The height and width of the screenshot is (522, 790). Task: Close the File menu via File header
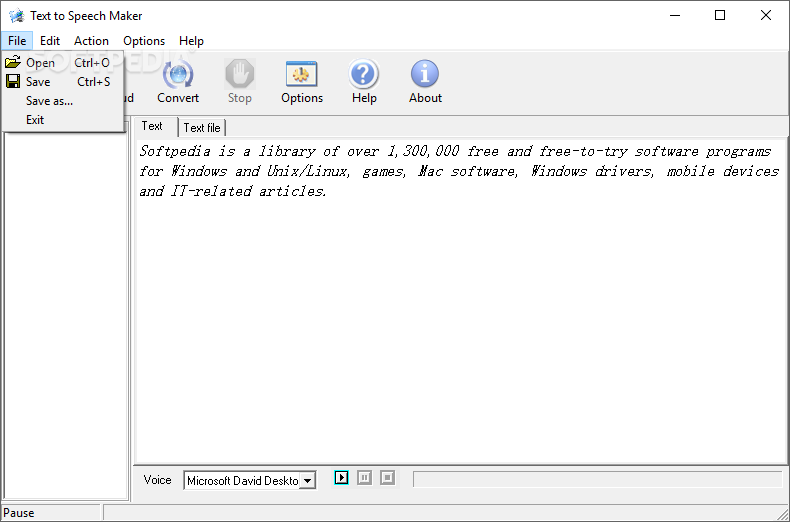tap(17, 41)
